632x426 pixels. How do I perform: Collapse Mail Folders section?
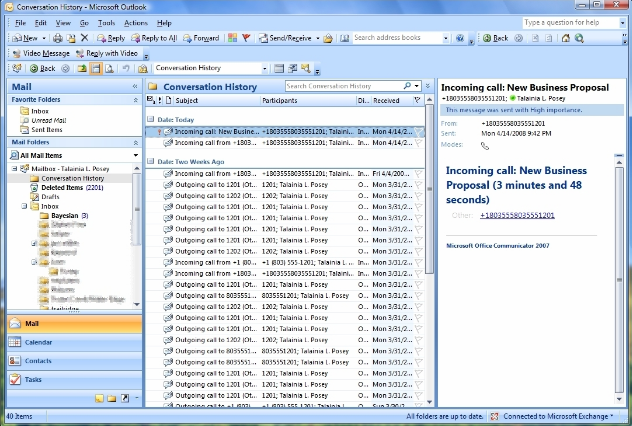tap(135, 143)
